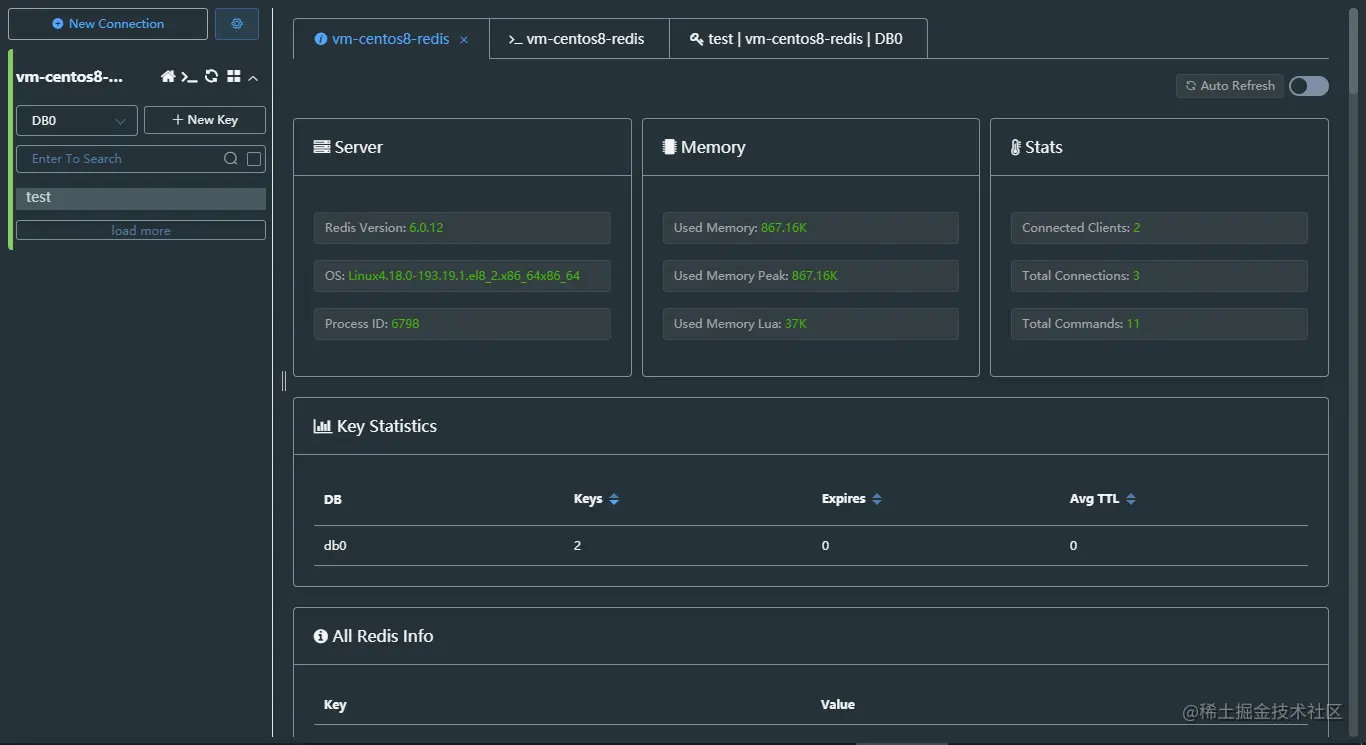Click the load more button
The image size is (1366, 745).
tap(141, 231)
